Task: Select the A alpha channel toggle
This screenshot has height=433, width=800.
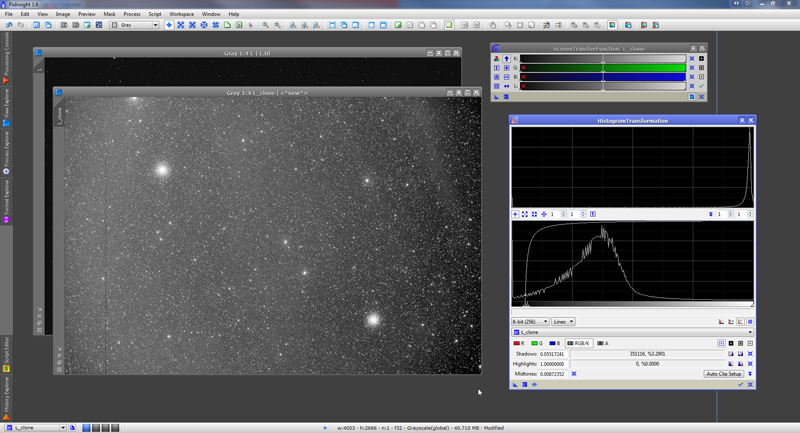Action: [x=602, y=343]
